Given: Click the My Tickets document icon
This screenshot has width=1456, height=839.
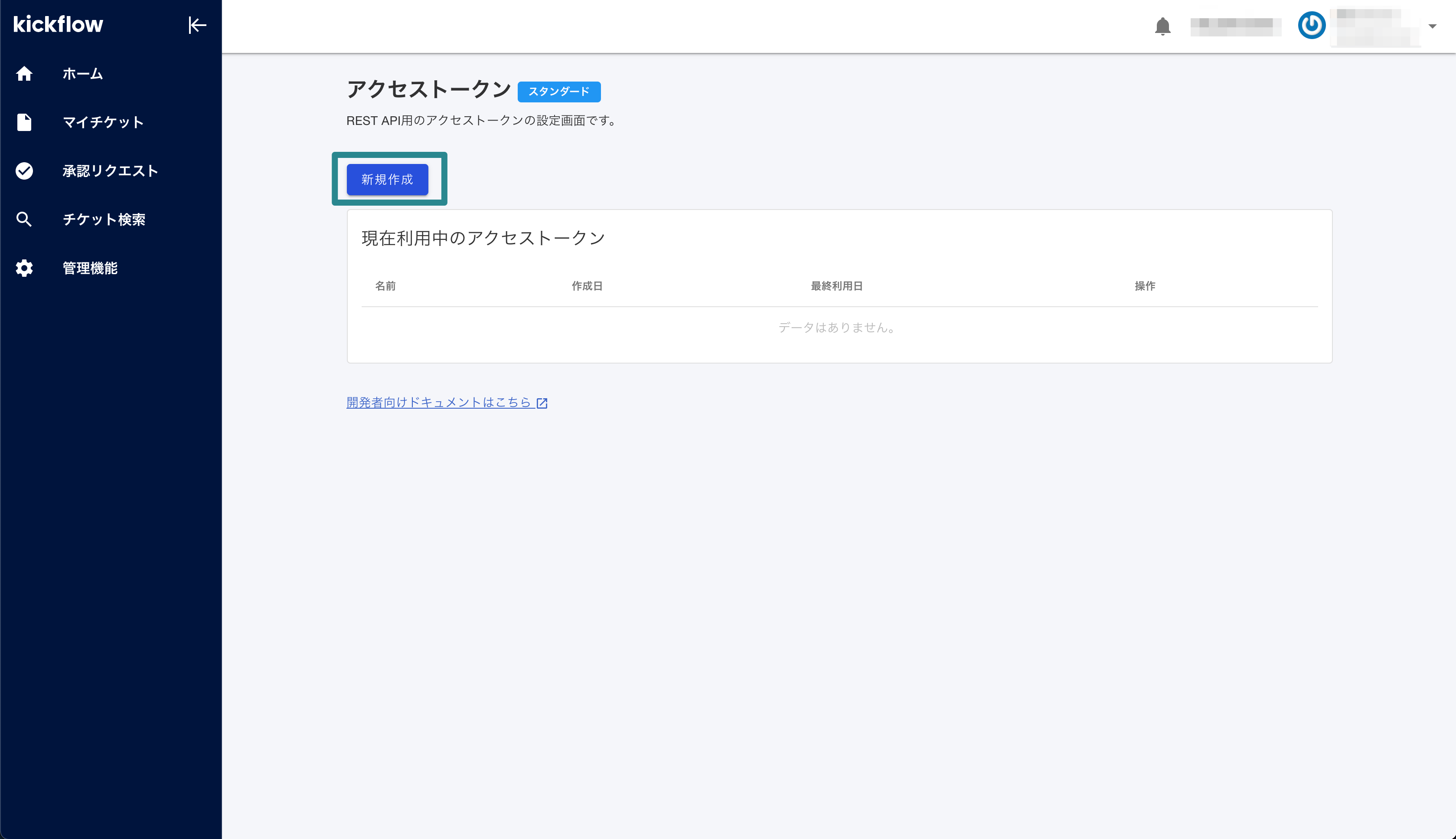Looking at the screenshot, I should (24, 122).
